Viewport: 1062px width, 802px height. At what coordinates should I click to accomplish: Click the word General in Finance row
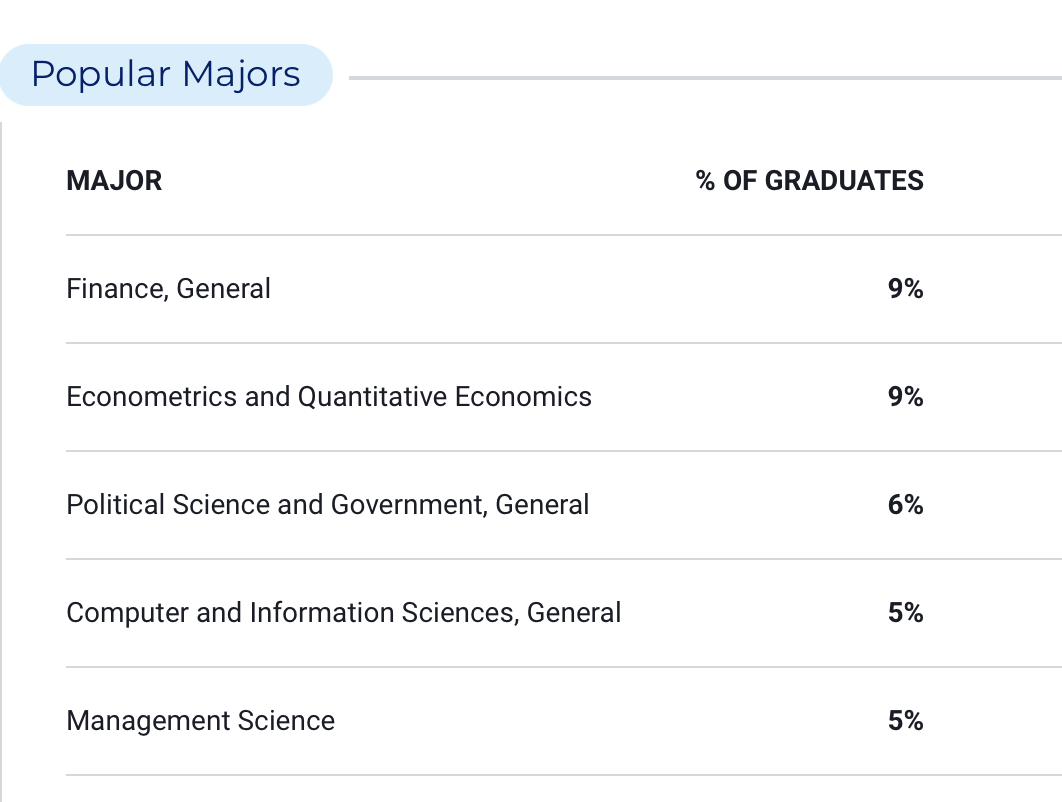(224, 289)
